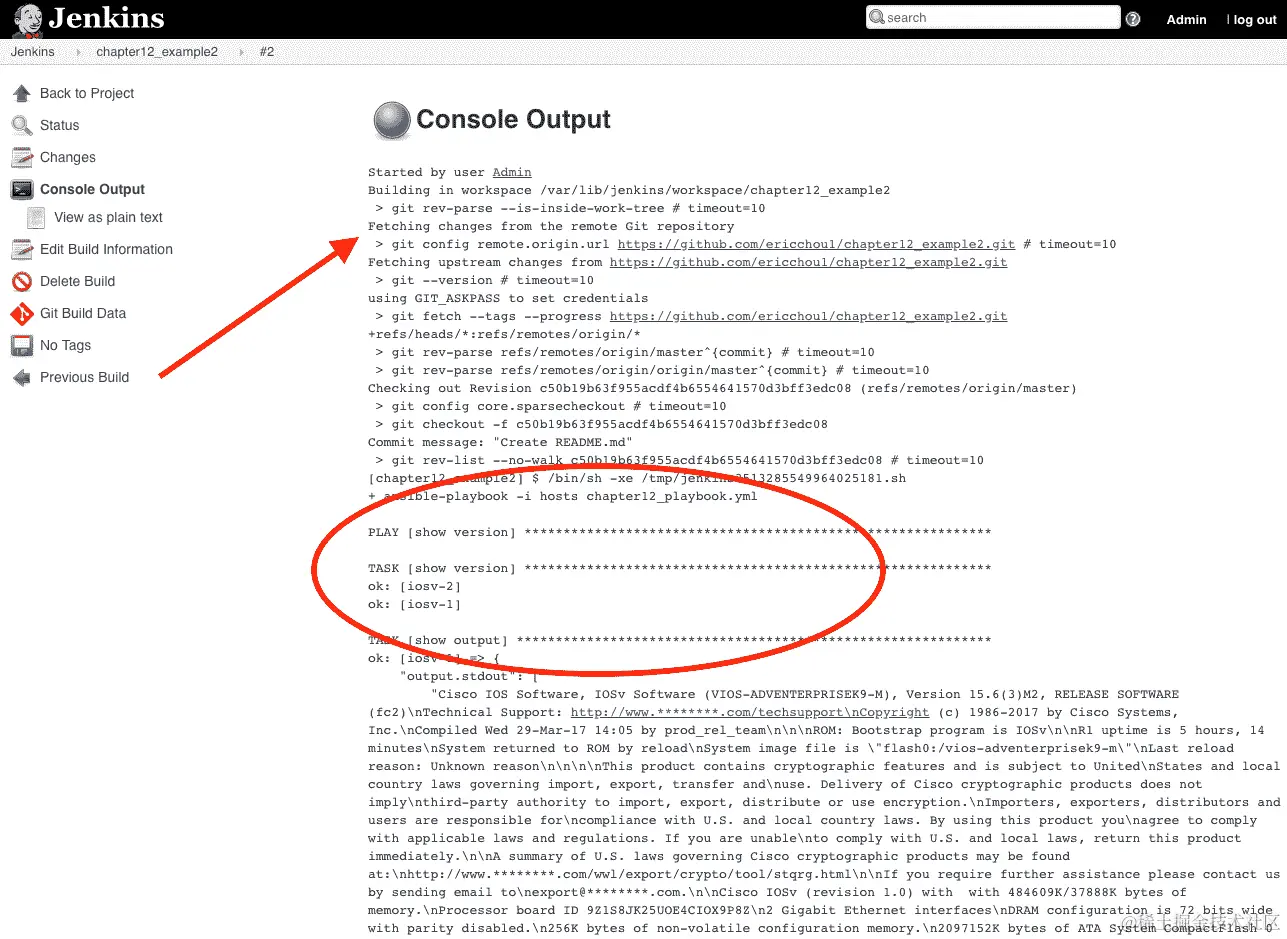This screenshot has width=1287, height=939.
Task: Click the 'git config core.sparsecheckout' line
Action: pos(551,406)
